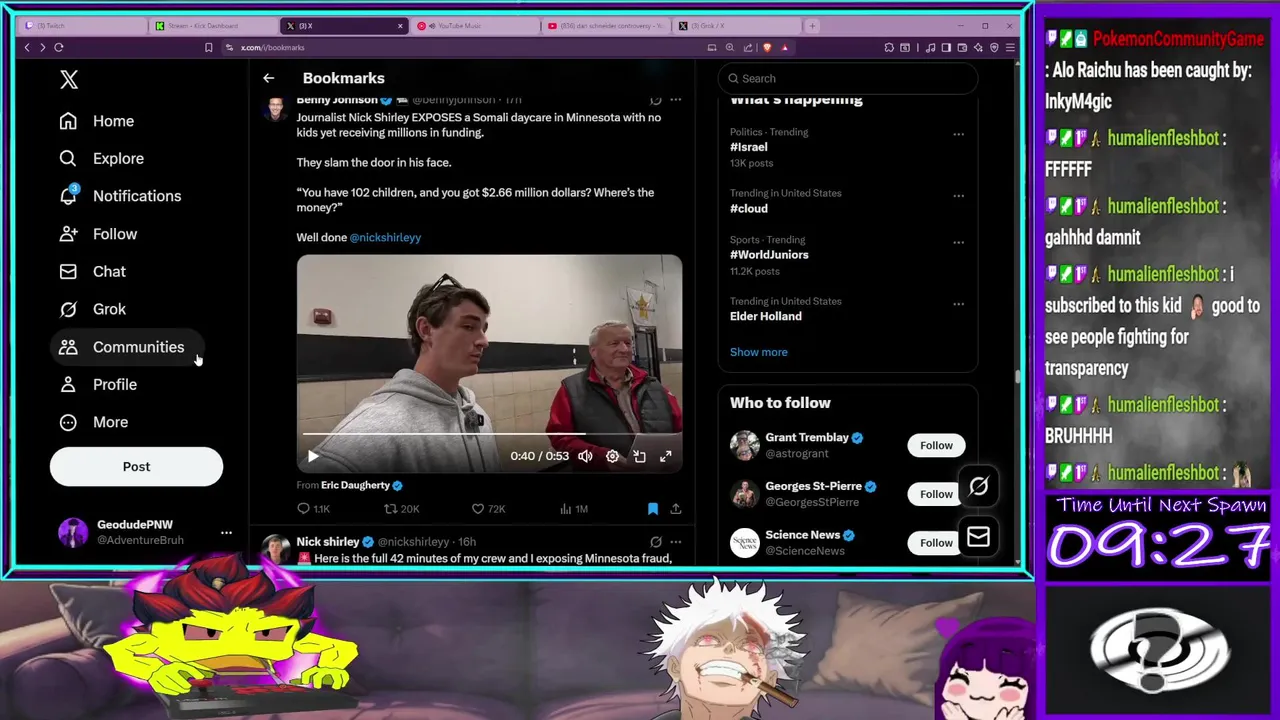1280x720 pixels.
Task: Click the X search field
Action: pyautogui.click(x=848, y=78)
